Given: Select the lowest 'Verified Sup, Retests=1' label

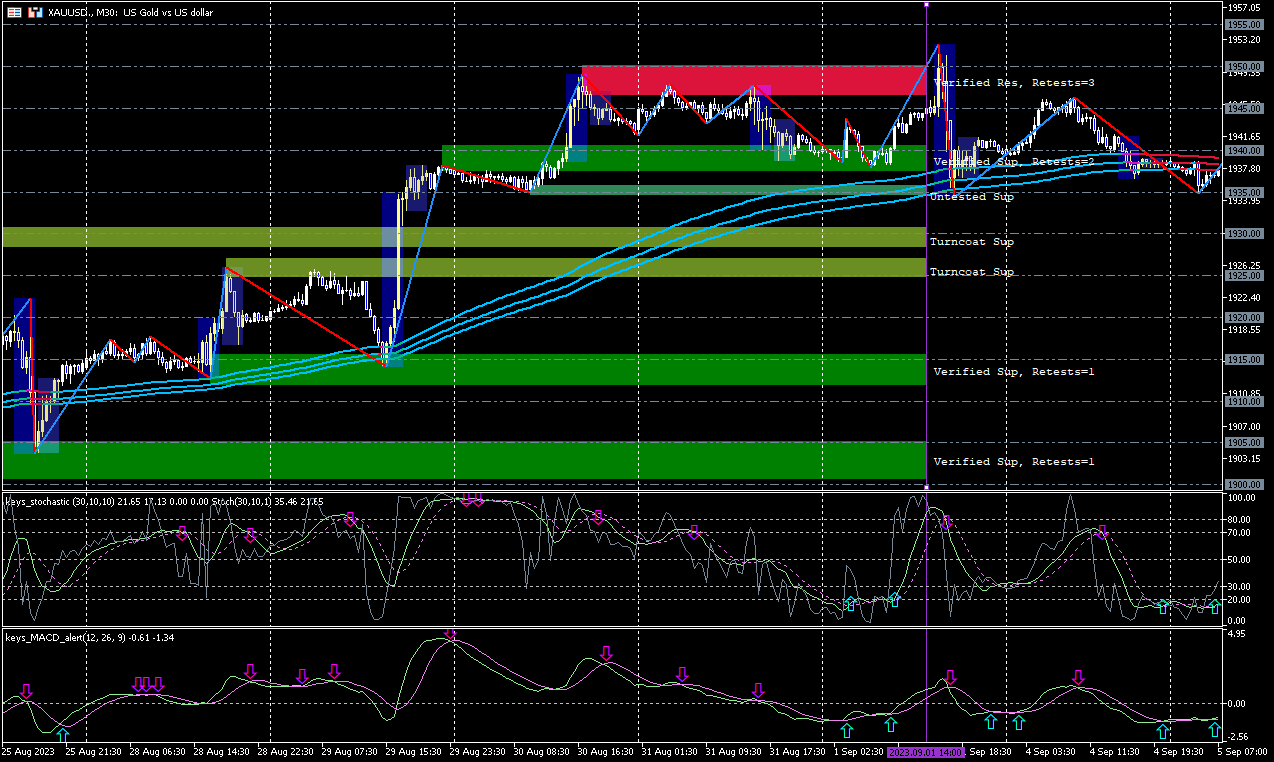Looking at the screenshot, I should [x=1014, y=462].
